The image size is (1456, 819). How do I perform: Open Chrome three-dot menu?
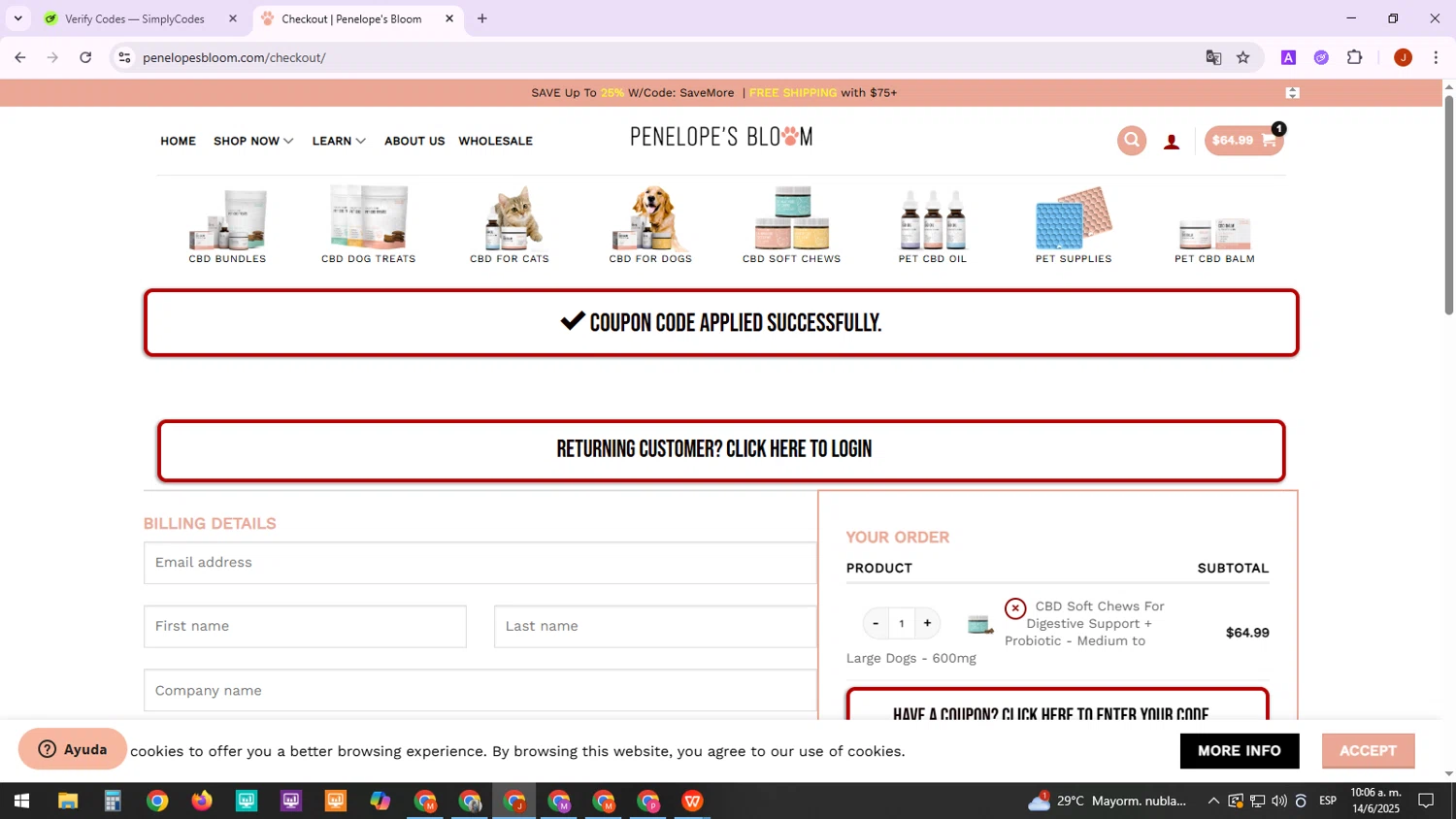click(1436, 57)
